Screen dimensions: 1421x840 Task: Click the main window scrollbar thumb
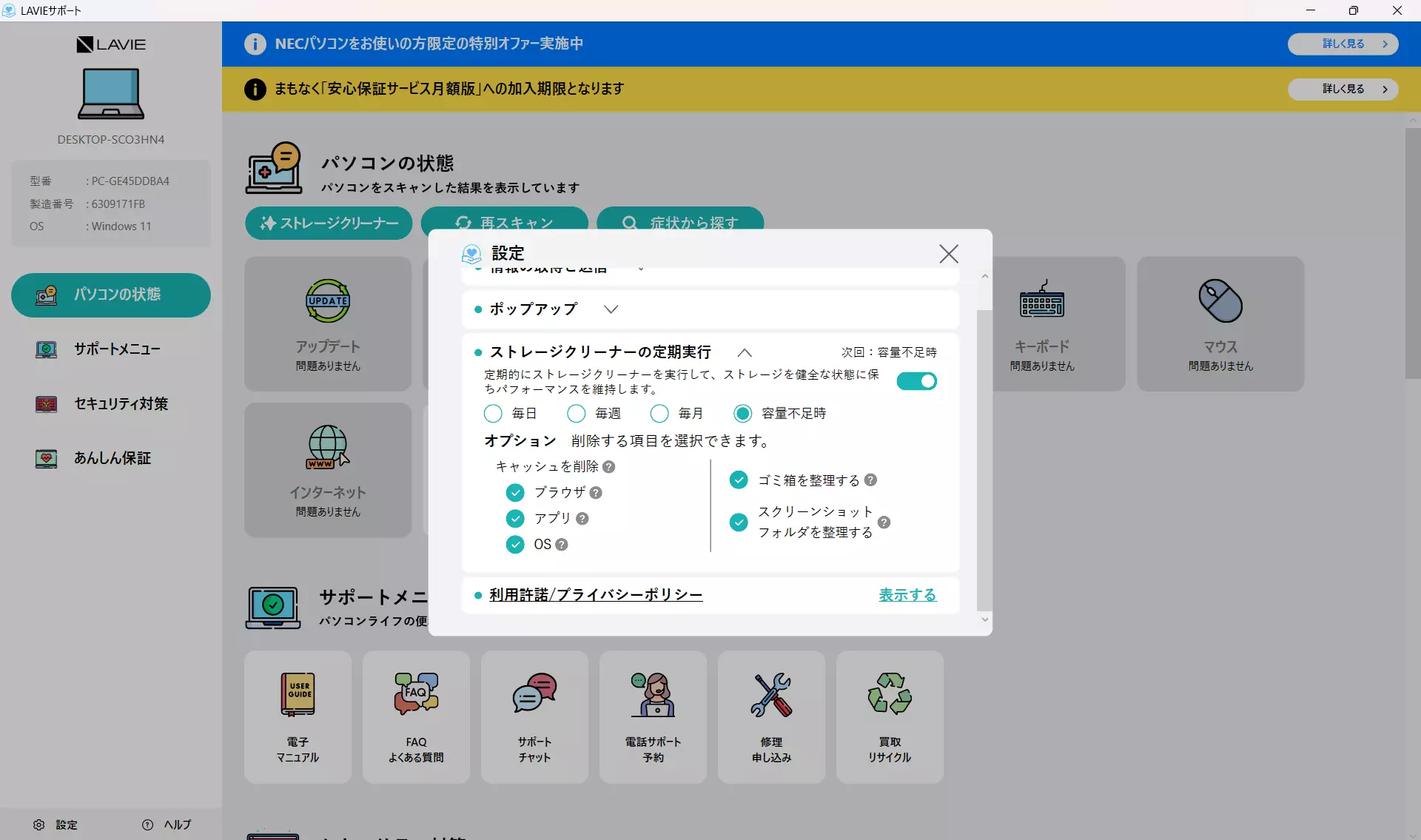click(1412, 253)
